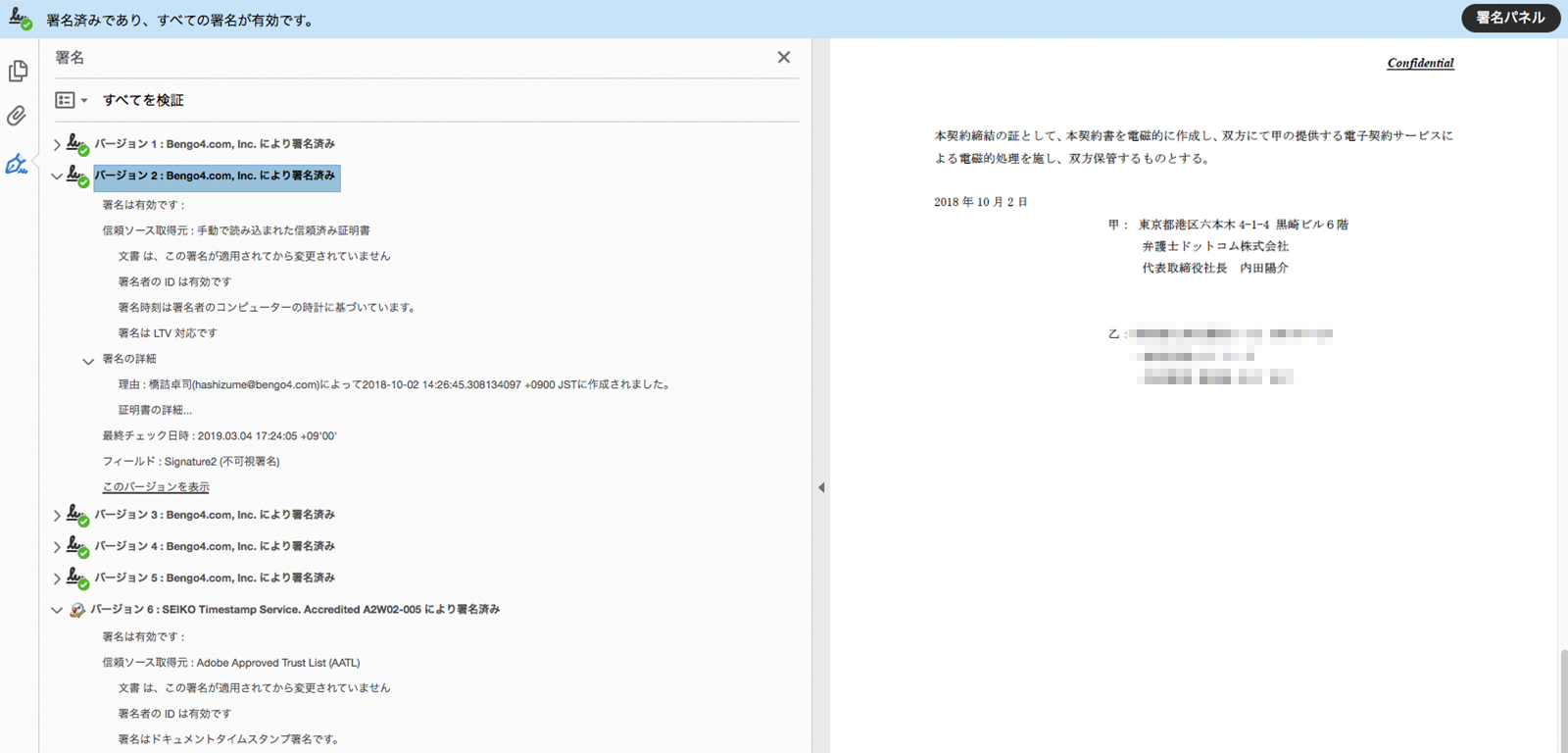Collapse バージョン 6 SEIKO timestamp entry

(57, 610)
